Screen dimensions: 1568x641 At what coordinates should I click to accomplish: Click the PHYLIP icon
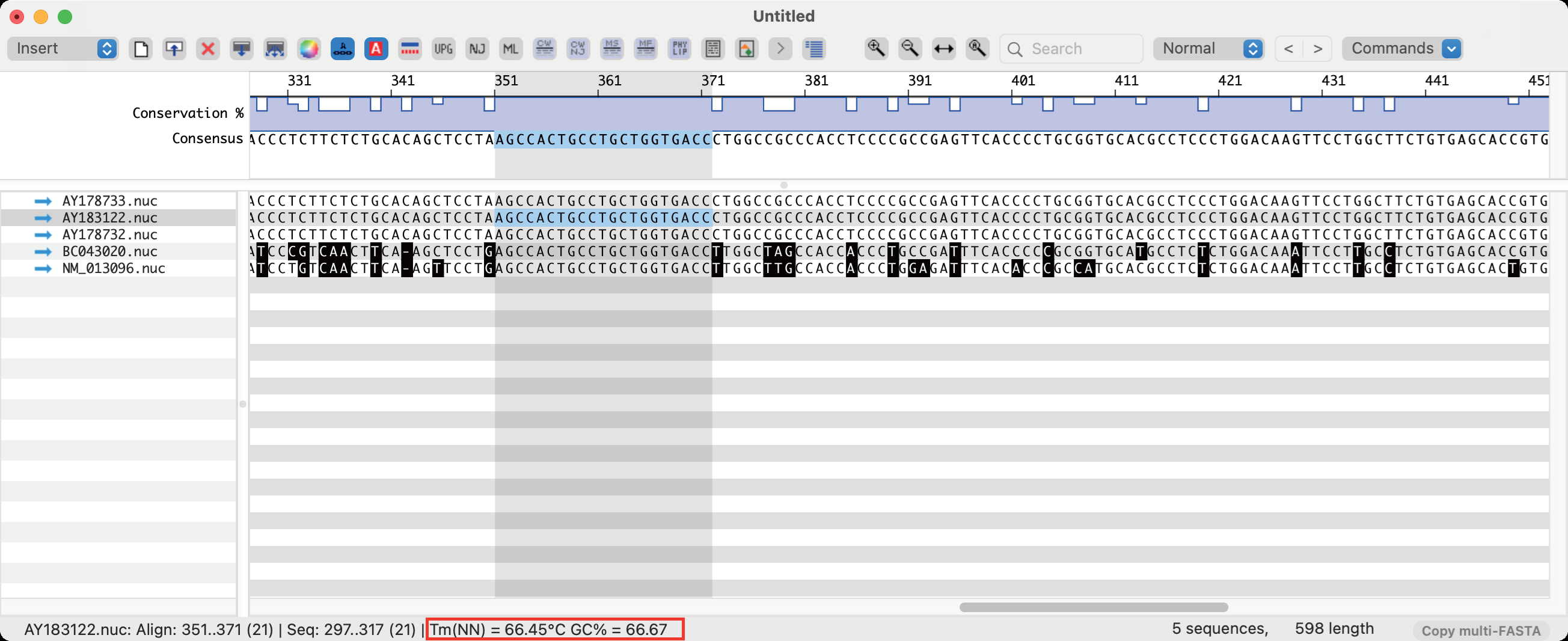coord(679,49)
